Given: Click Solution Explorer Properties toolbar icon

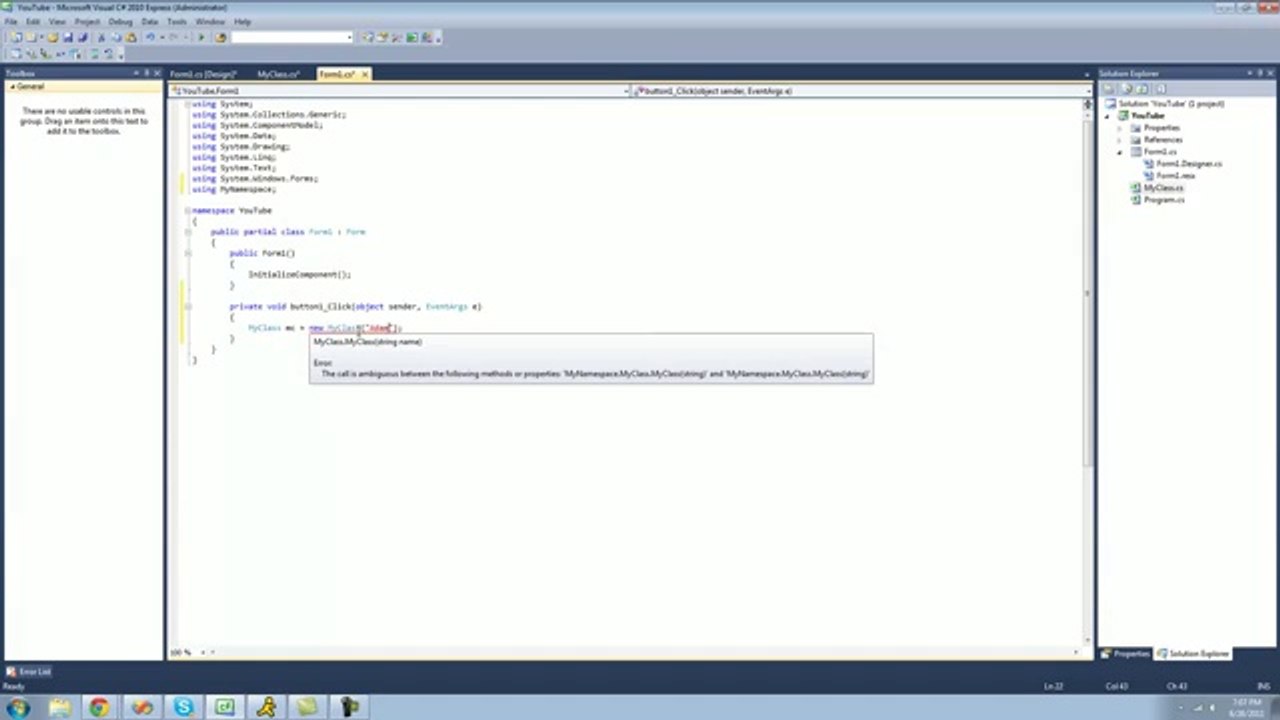Looking at the screenshot, I should [1109, 89].
